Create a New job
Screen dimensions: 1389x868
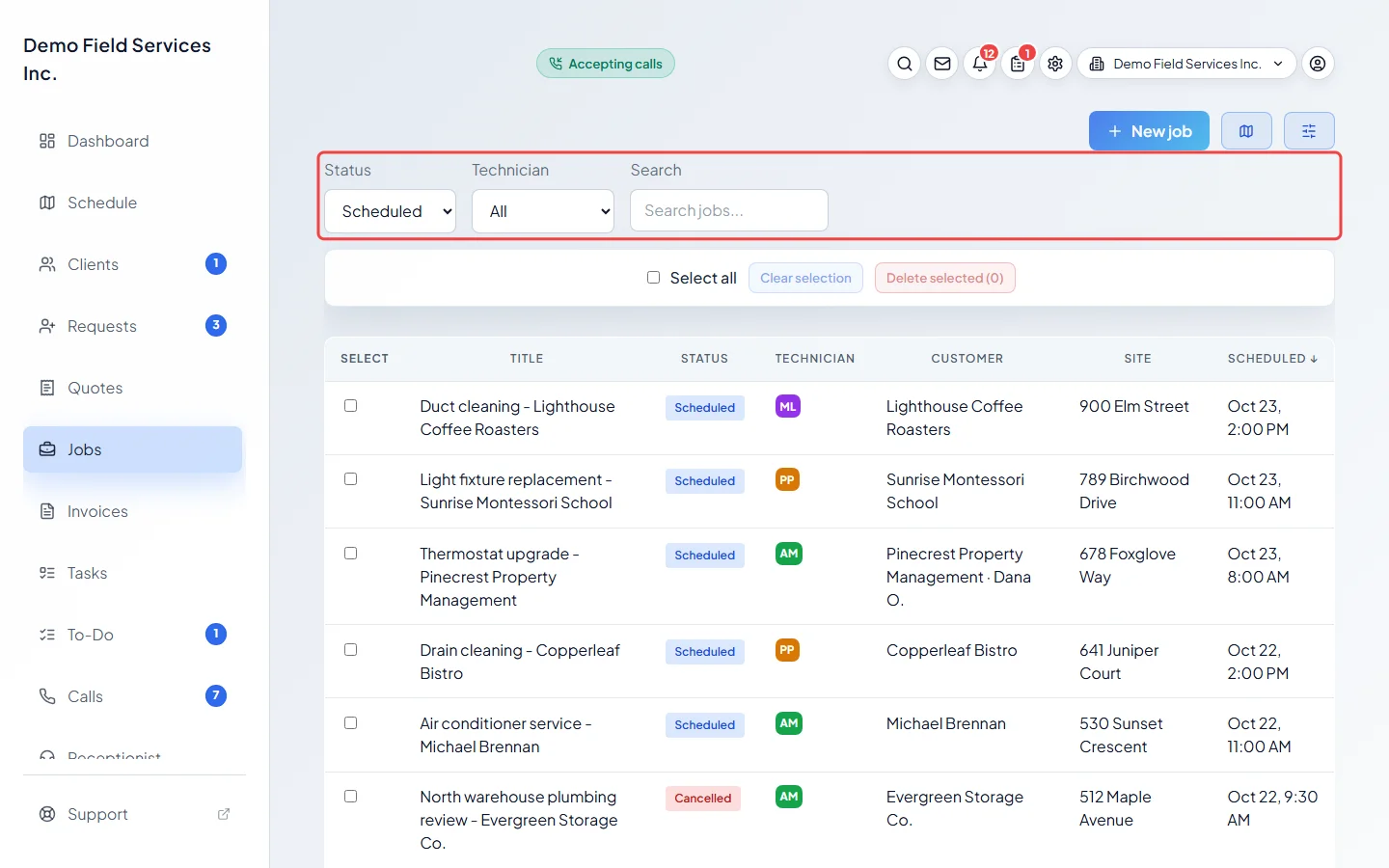tap(1149, 131)
